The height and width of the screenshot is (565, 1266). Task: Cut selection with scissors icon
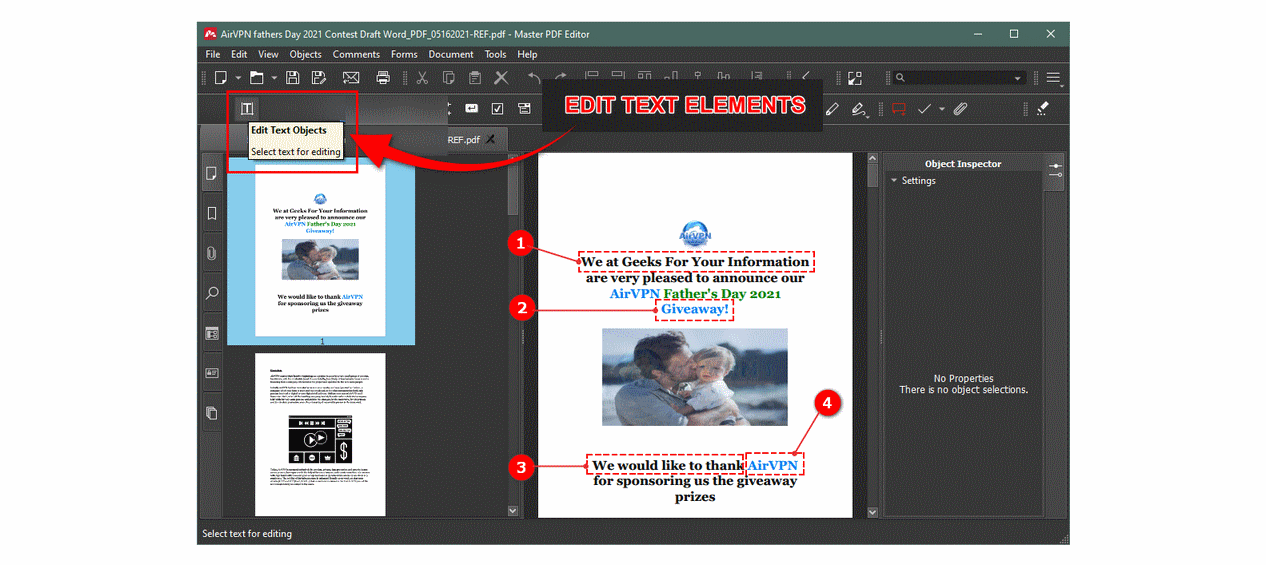(422, 78)
